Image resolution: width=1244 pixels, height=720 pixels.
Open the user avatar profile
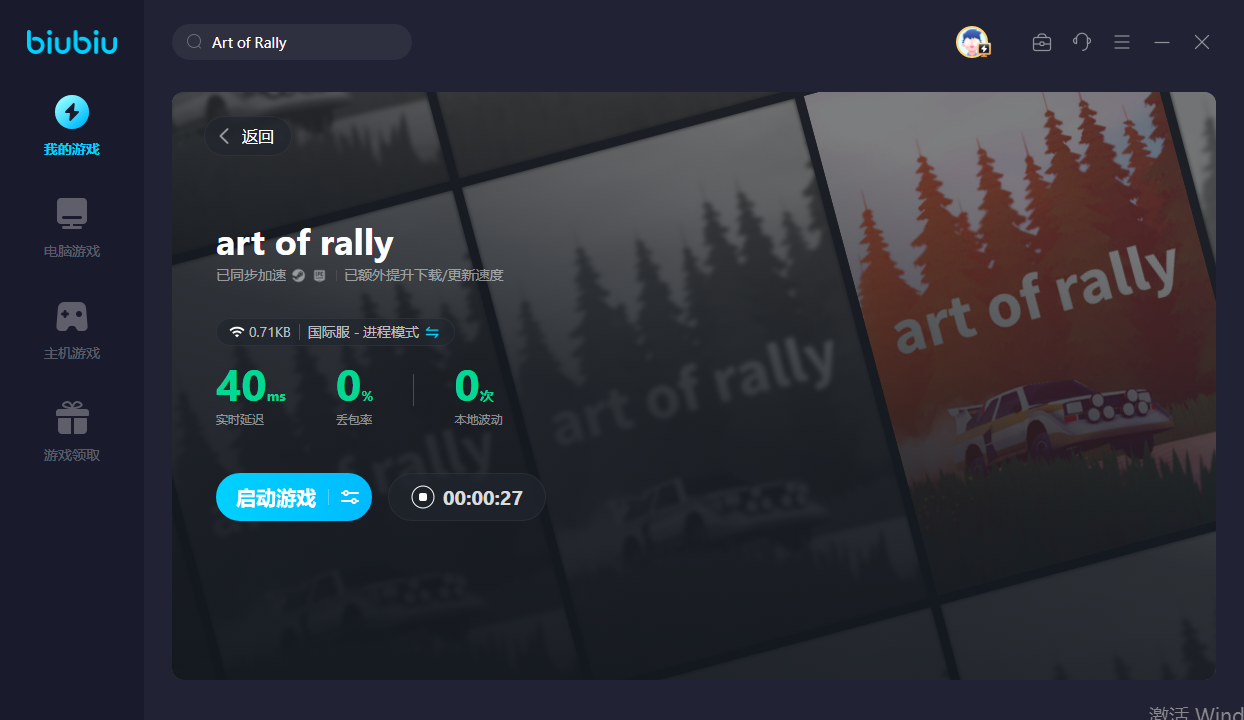click(972, 42)
